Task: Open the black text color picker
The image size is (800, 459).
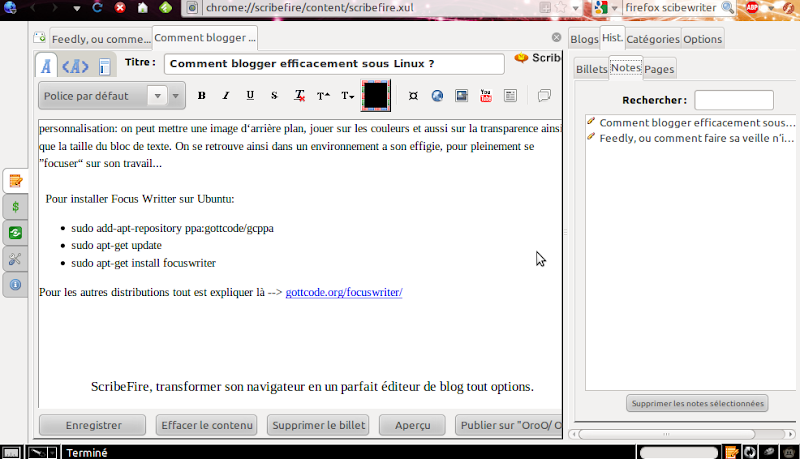Action: (x=376, y=95)
